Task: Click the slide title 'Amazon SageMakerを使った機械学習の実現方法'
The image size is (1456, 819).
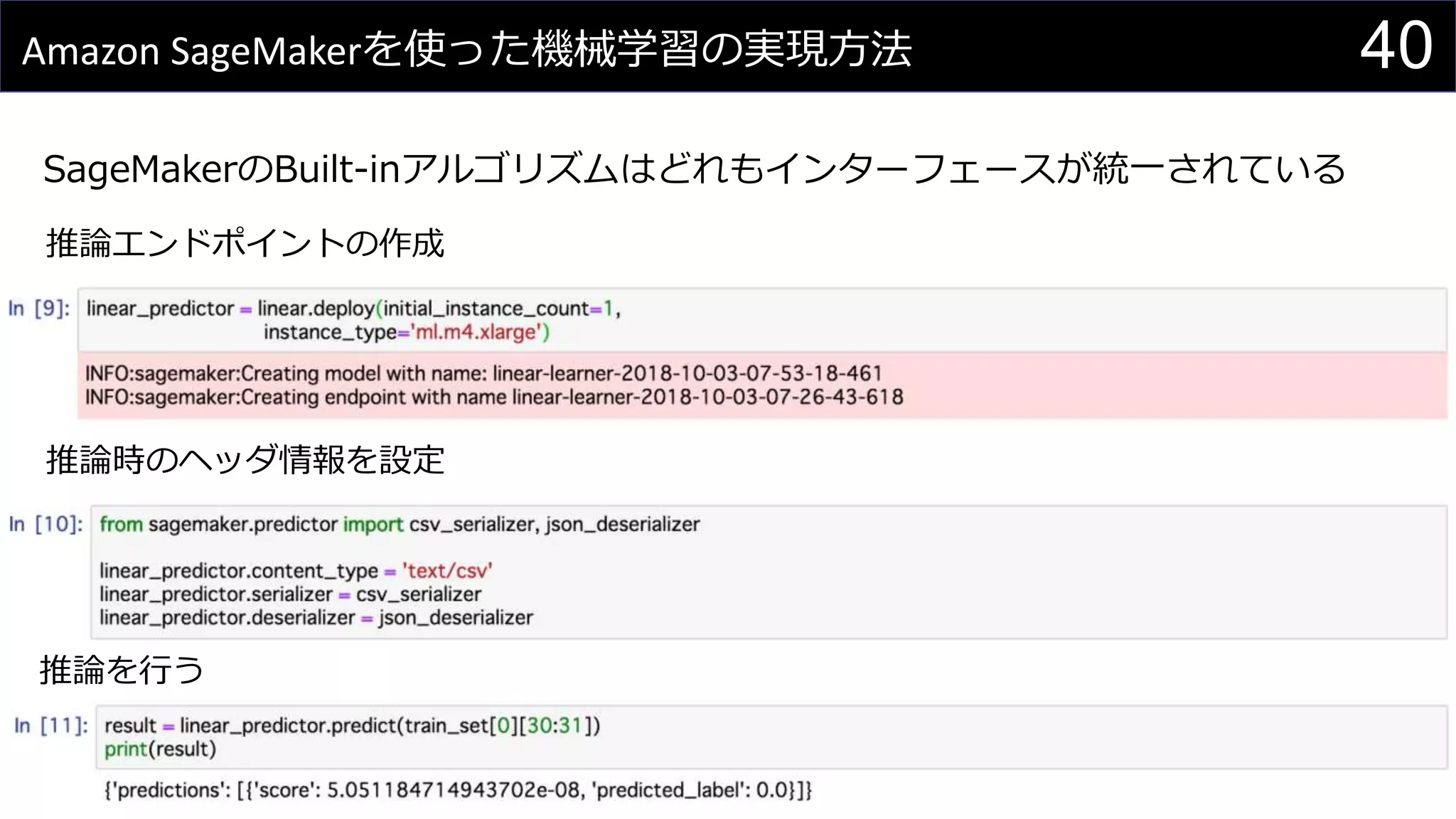Action: coord(467,50)
